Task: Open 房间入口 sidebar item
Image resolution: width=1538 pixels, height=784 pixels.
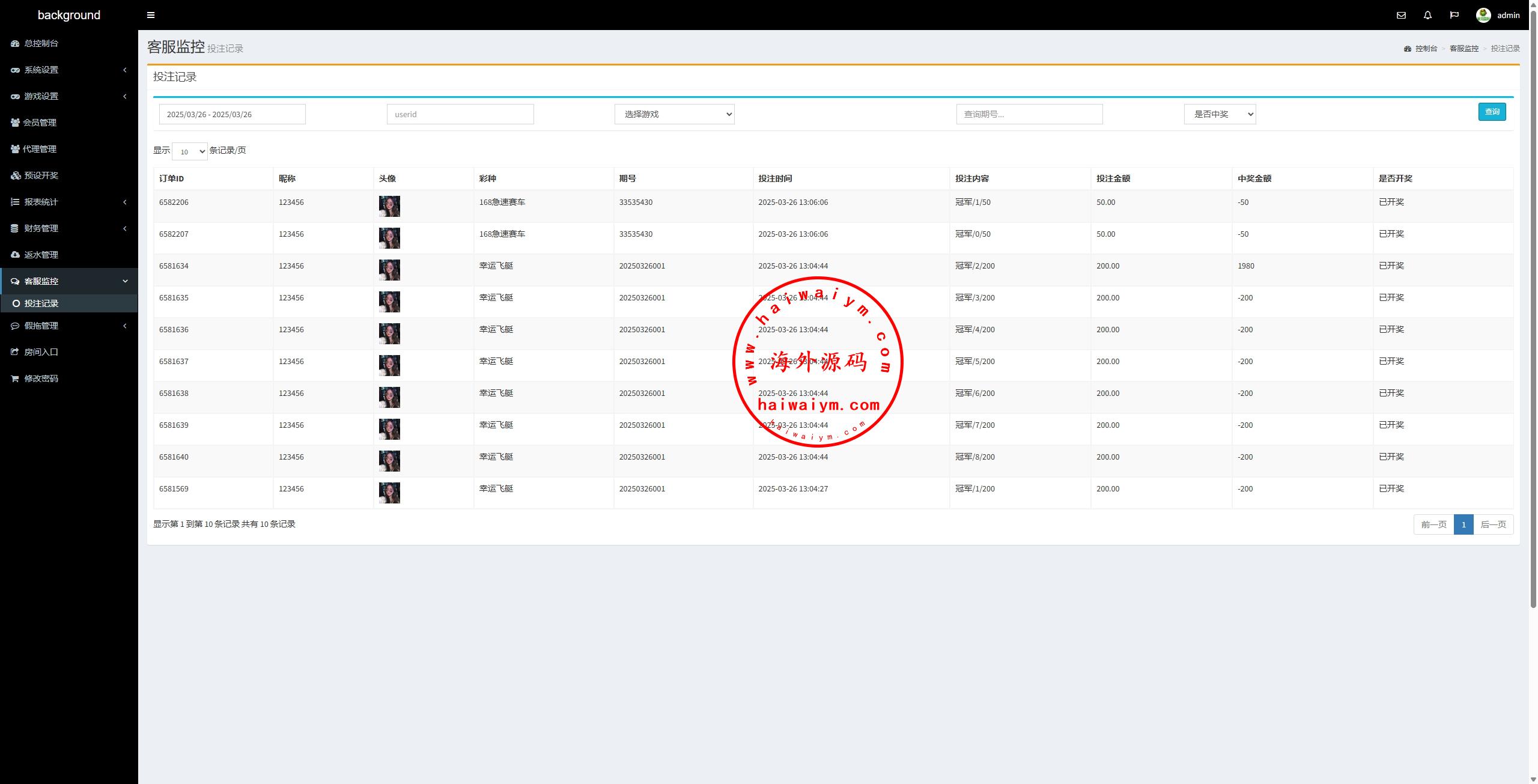Action: (41, 352)
